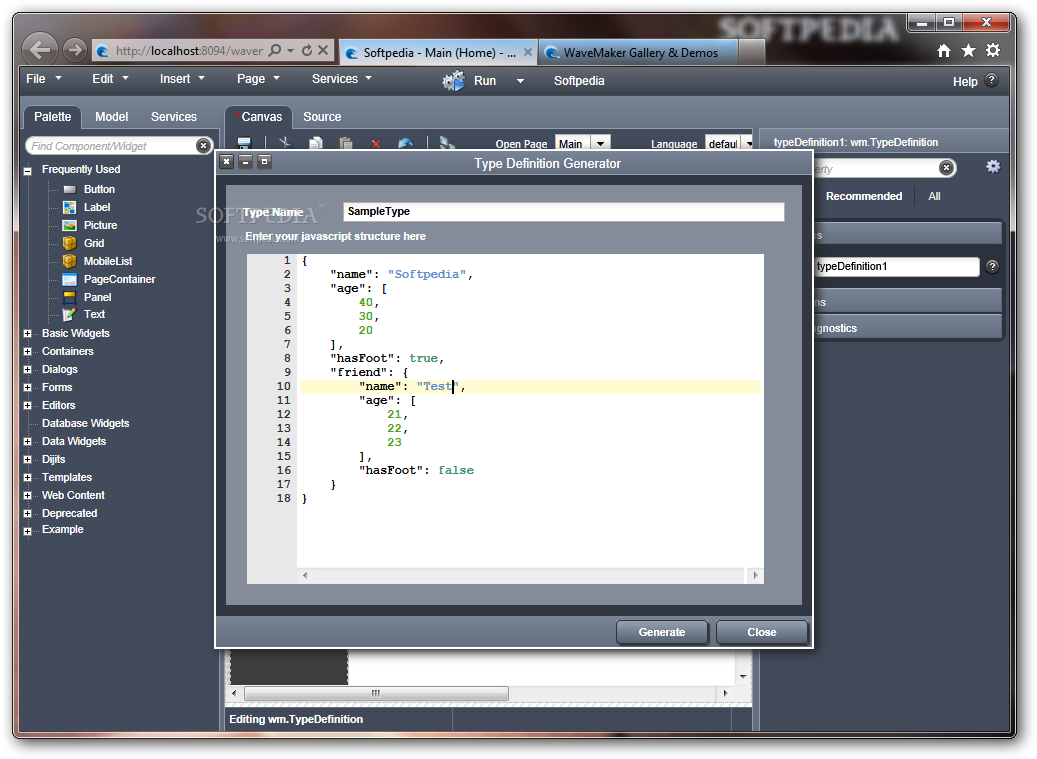
Task: Click the red Delete X toolbar icon
Action: pos(376,143)
